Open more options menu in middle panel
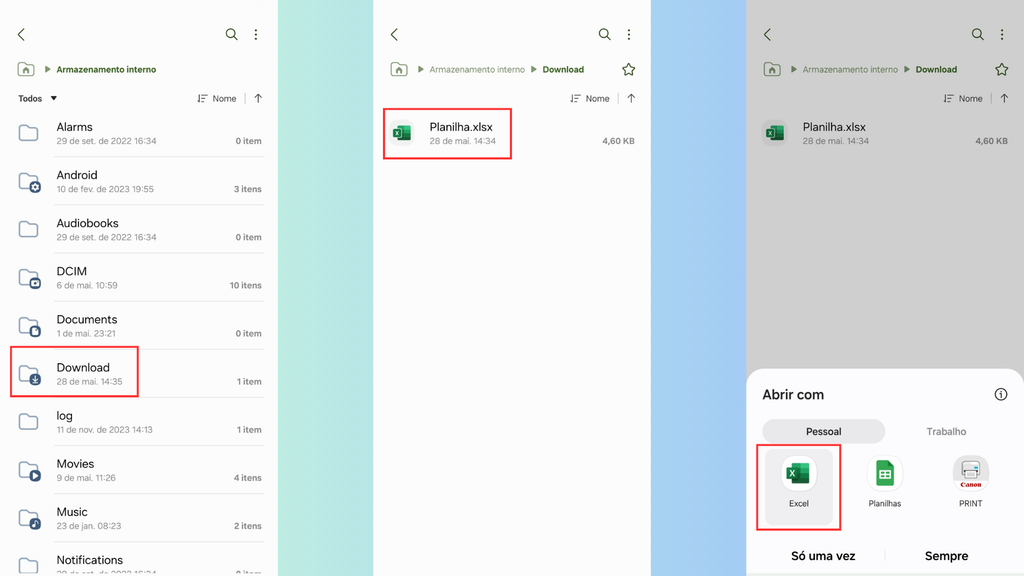Viewport: 1024px width, 576px height. 629,34
